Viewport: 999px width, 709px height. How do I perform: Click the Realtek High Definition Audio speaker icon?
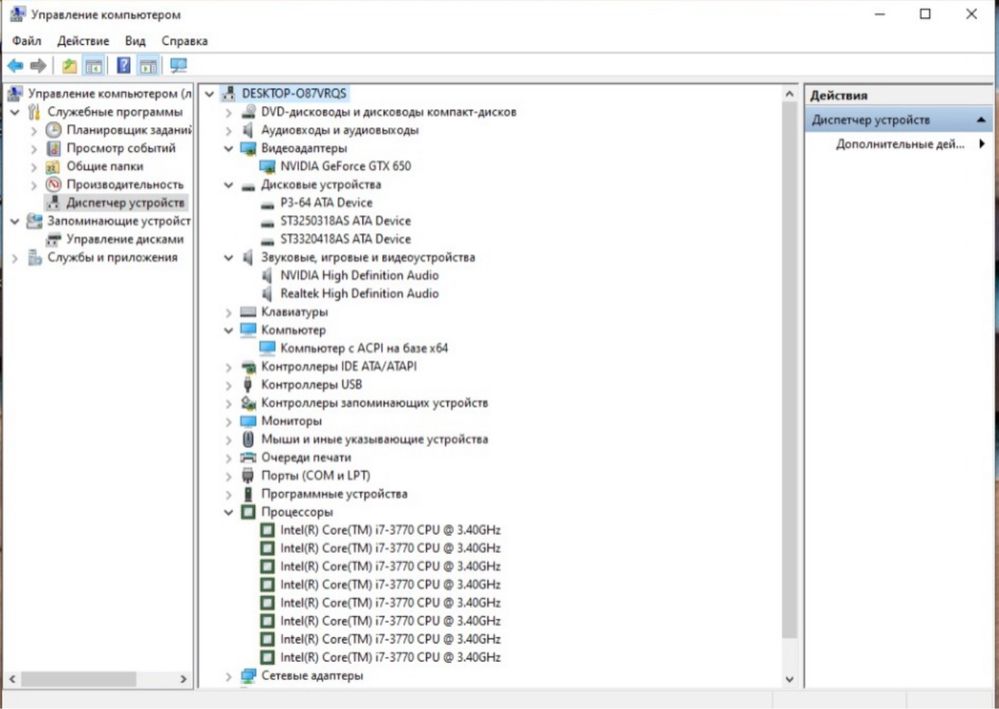pyautogui.click(x=268, y=294)
